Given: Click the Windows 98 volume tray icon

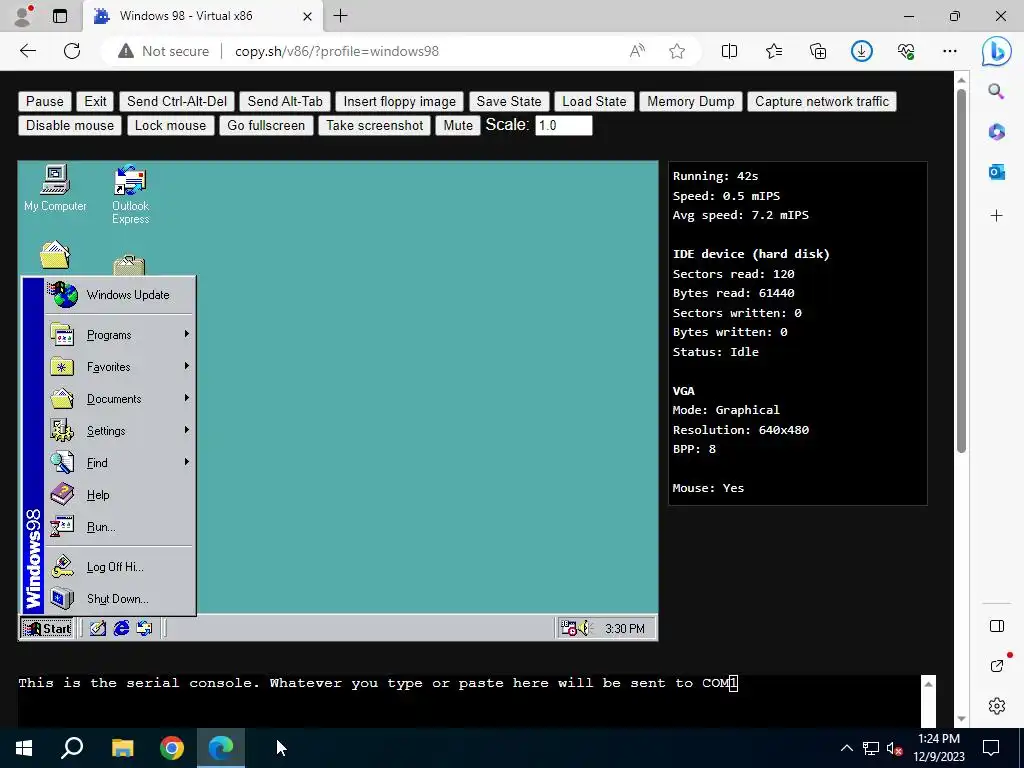Looking at the screenshot, I should (584, 628).
